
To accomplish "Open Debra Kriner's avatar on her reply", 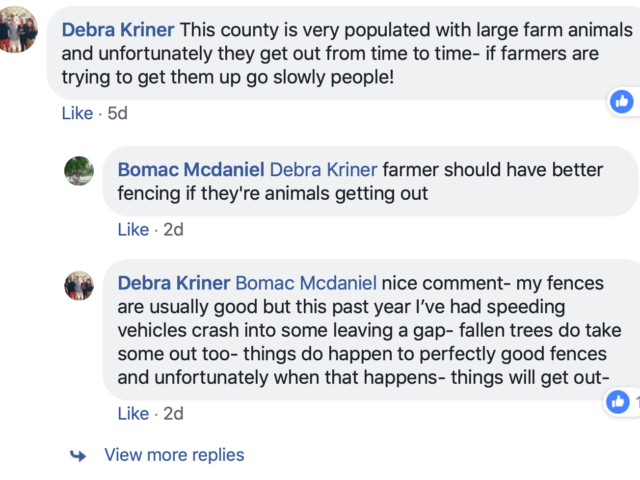I will [79, 286].
